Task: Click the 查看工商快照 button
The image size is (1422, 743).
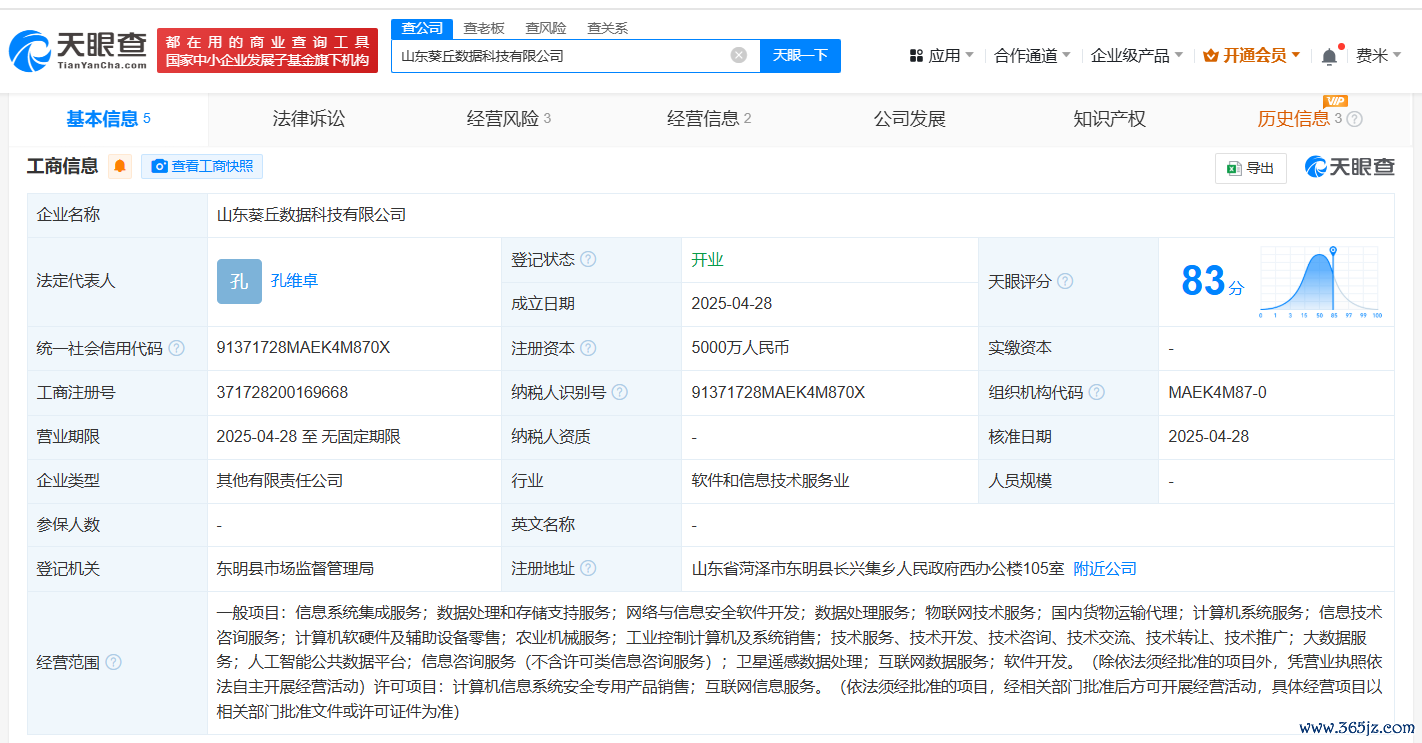Action: pyautogui.click(x=202, y=166)
